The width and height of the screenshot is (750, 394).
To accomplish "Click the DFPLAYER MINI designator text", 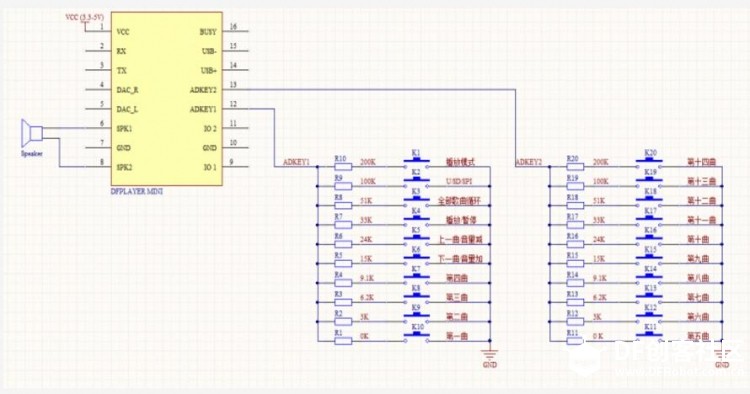I will click(136, 192).
